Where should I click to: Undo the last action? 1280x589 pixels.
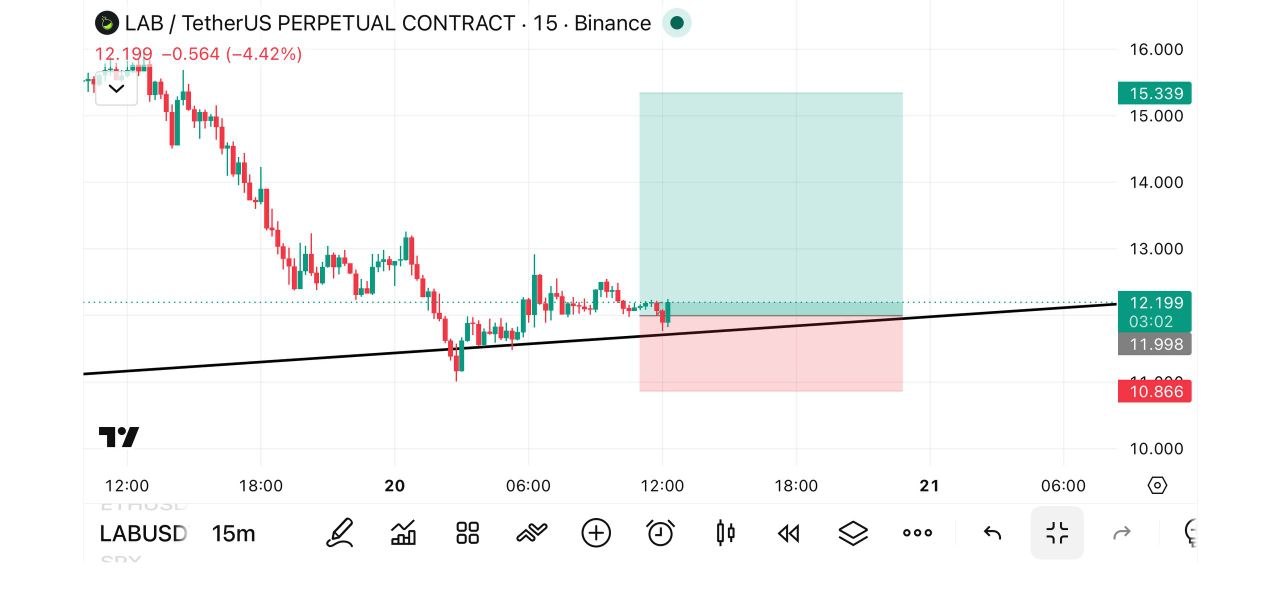point(992,533)
